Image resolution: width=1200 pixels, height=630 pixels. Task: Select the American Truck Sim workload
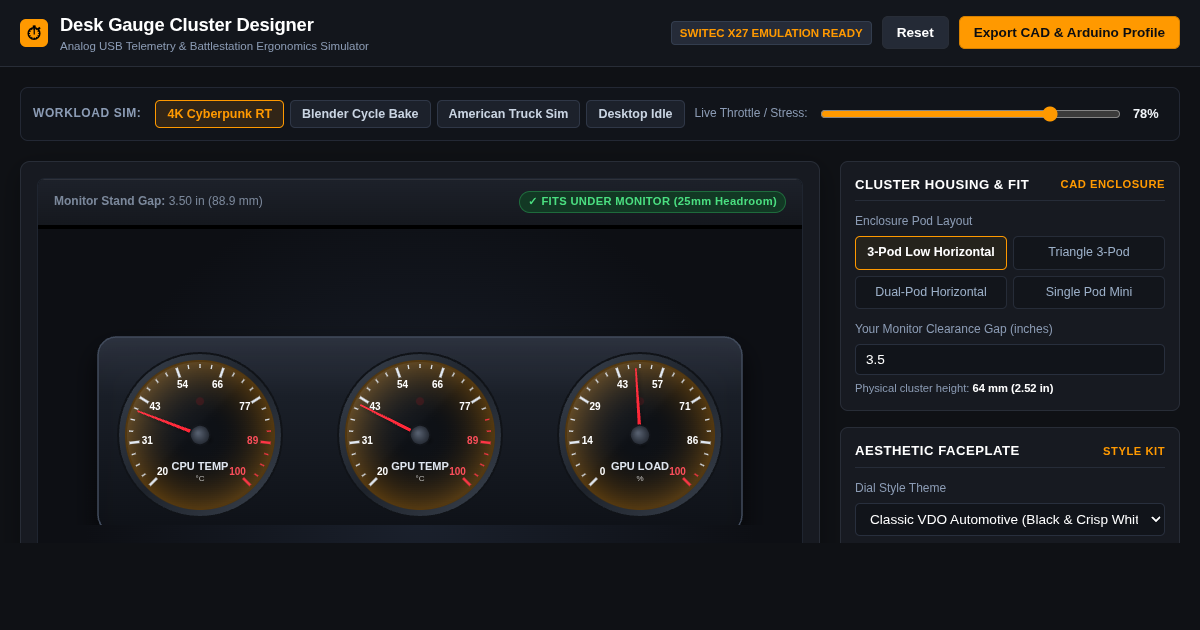pyautogui.click(x=508, y=114)
